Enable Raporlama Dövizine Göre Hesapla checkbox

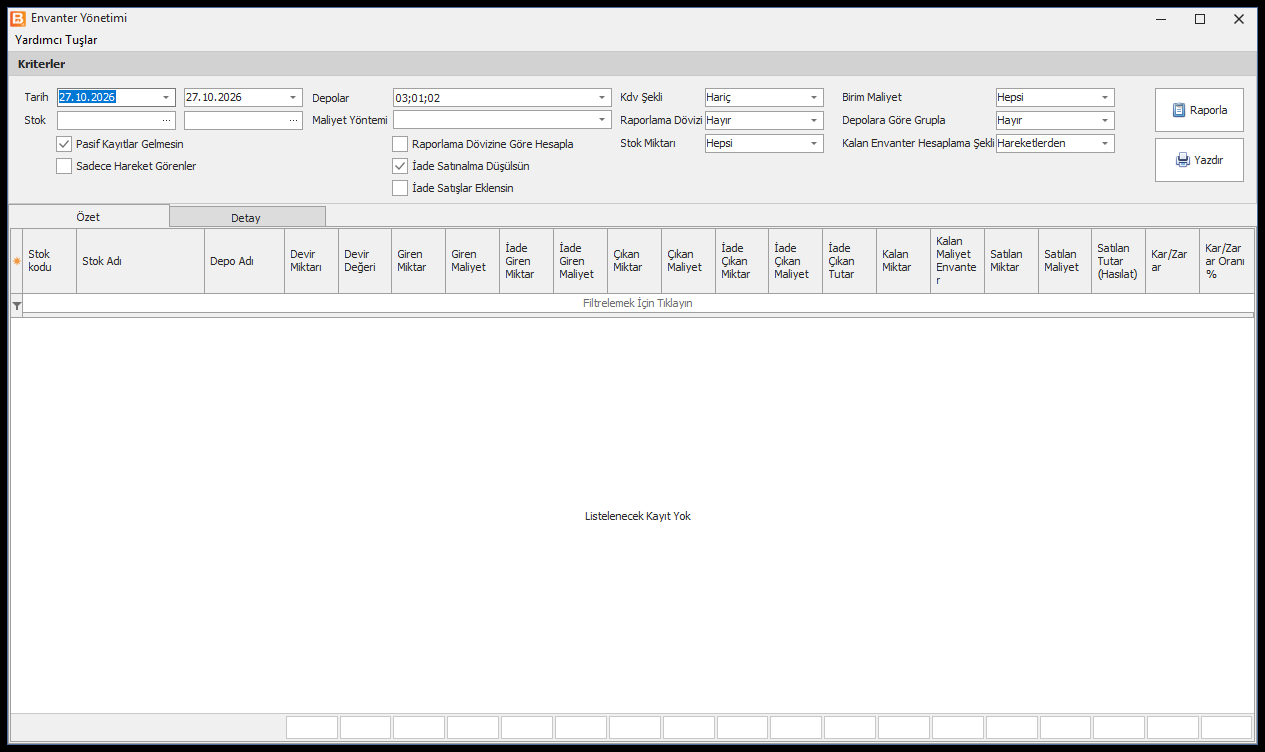point(400,144)
